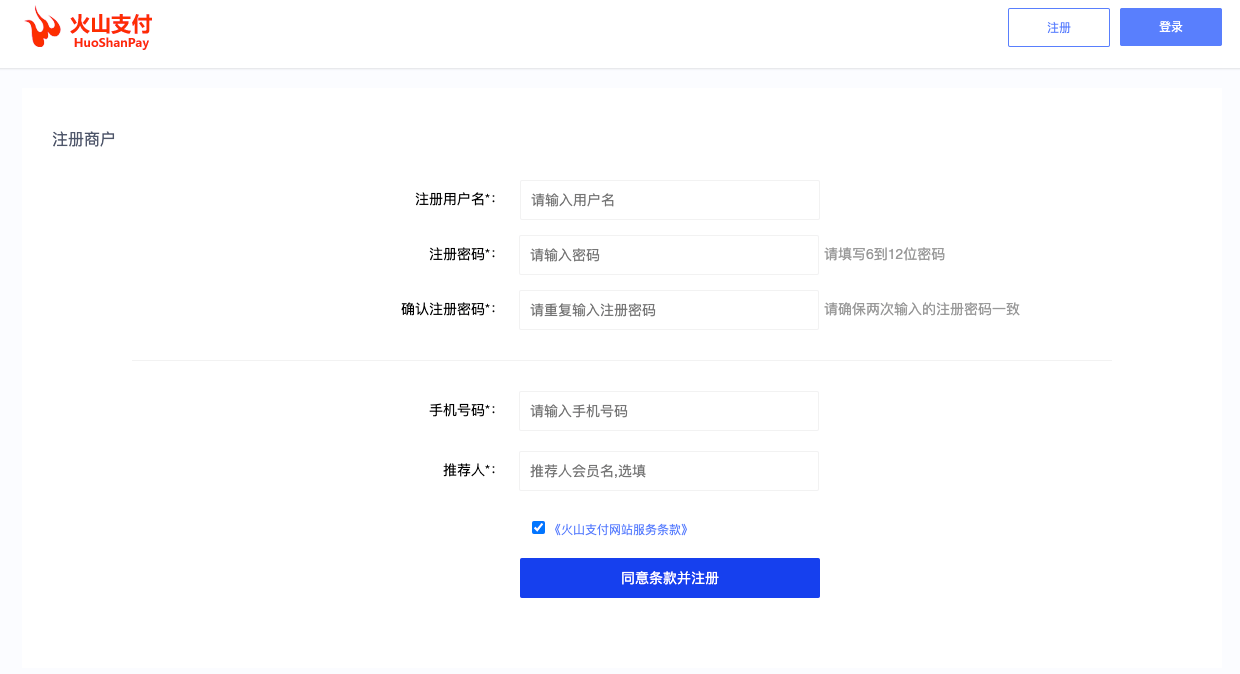Click the HuoShanPay logo text
The image size is (1240, 674).
point(110,27)
